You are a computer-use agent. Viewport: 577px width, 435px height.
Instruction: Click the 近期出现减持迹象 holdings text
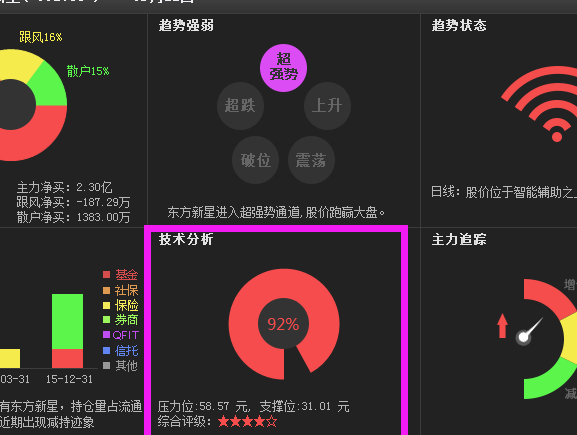47,422
